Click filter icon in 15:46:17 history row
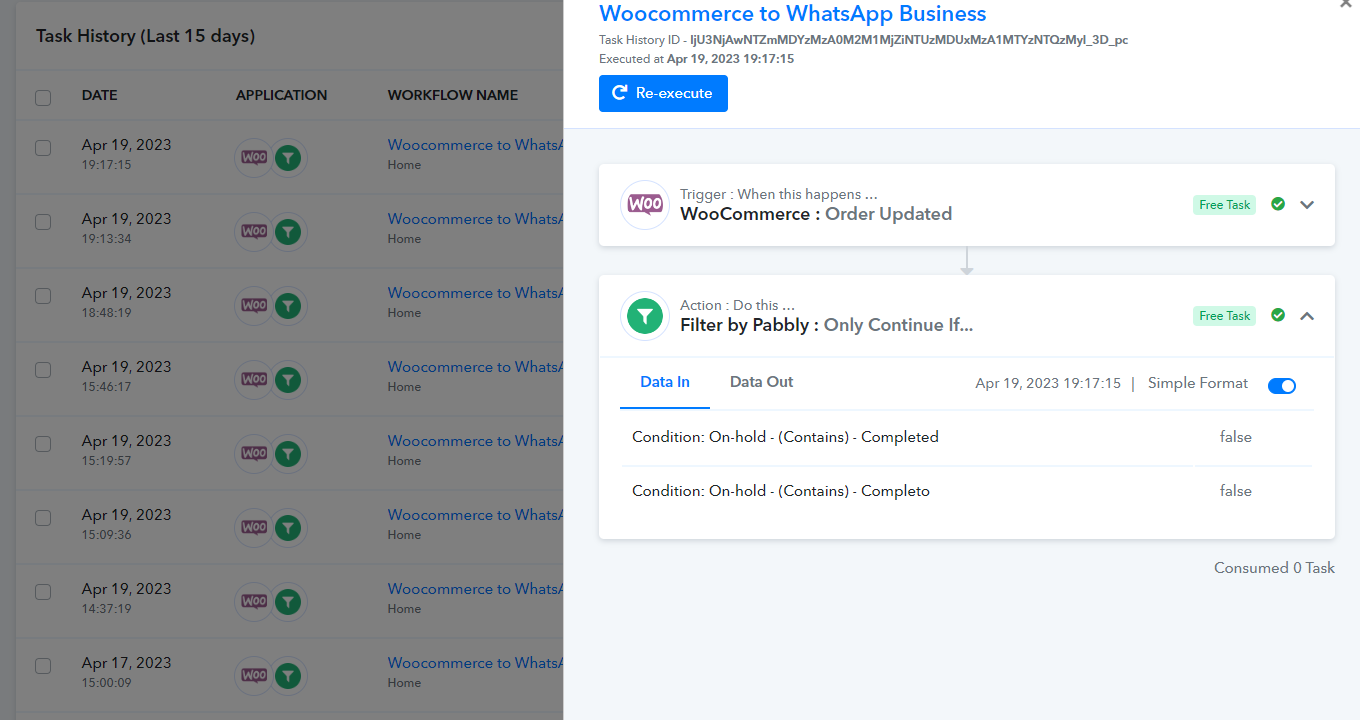This screenshot has height=720, width=1360. click(x=288, y=379)
